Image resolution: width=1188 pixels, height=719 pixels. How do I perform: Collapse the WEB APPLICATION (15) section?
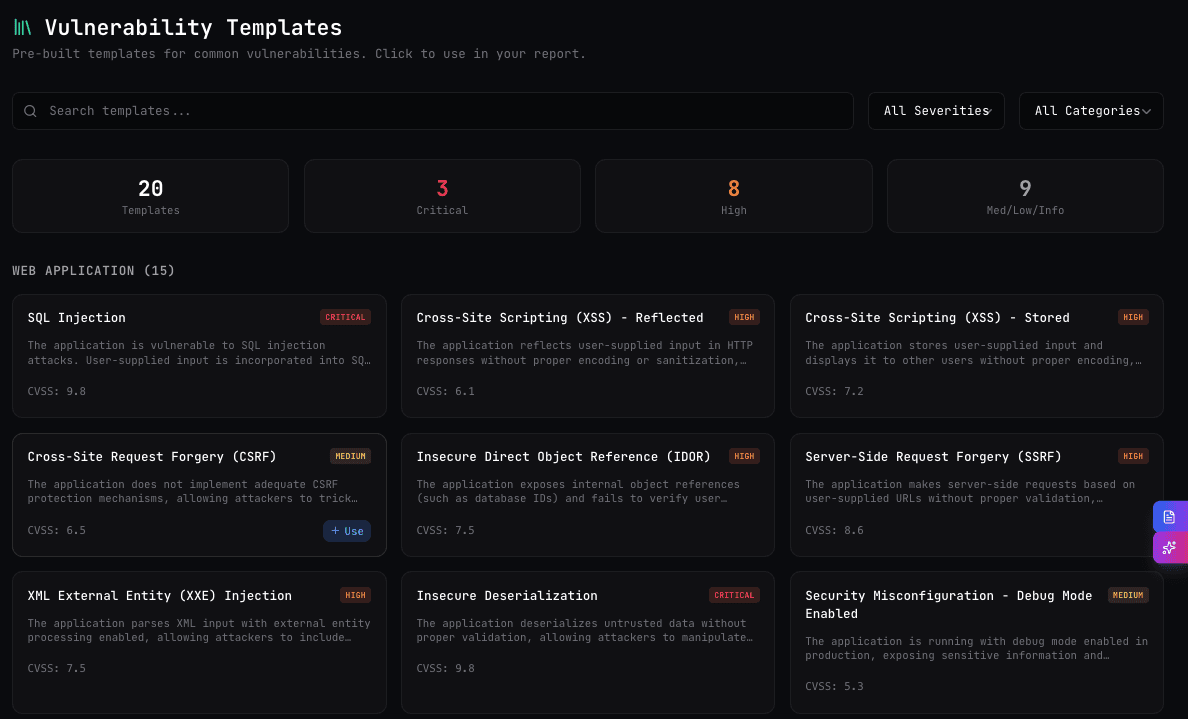pos(93,270)
